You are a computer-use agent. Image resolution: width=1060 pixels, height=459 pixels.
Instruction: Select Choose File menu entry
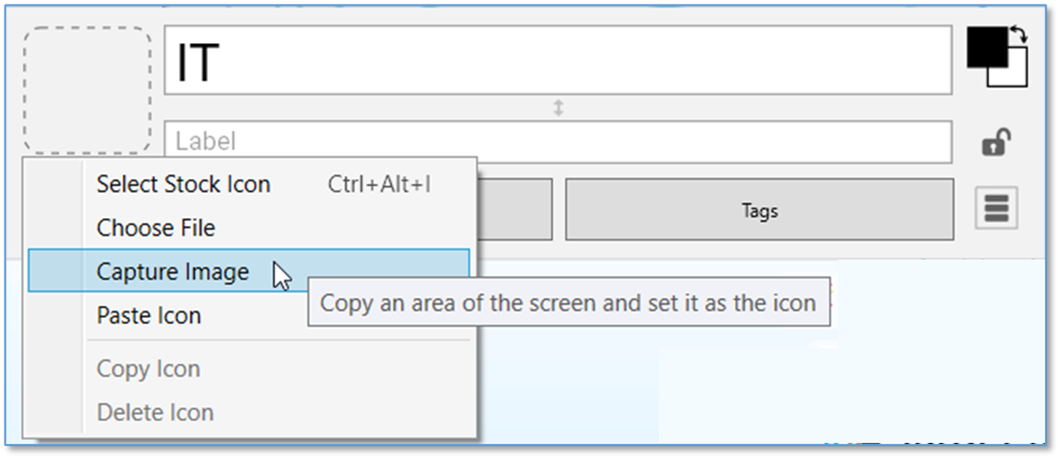[155, 228]
